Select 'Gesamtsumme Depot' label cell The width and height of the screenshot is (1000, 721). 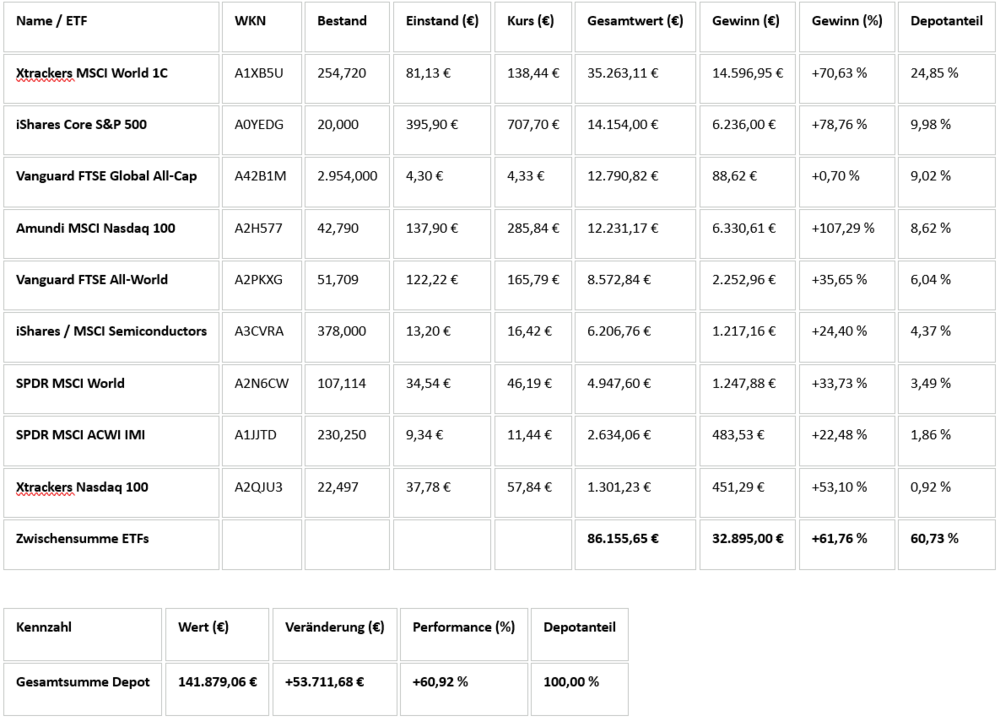click(82, 689)
